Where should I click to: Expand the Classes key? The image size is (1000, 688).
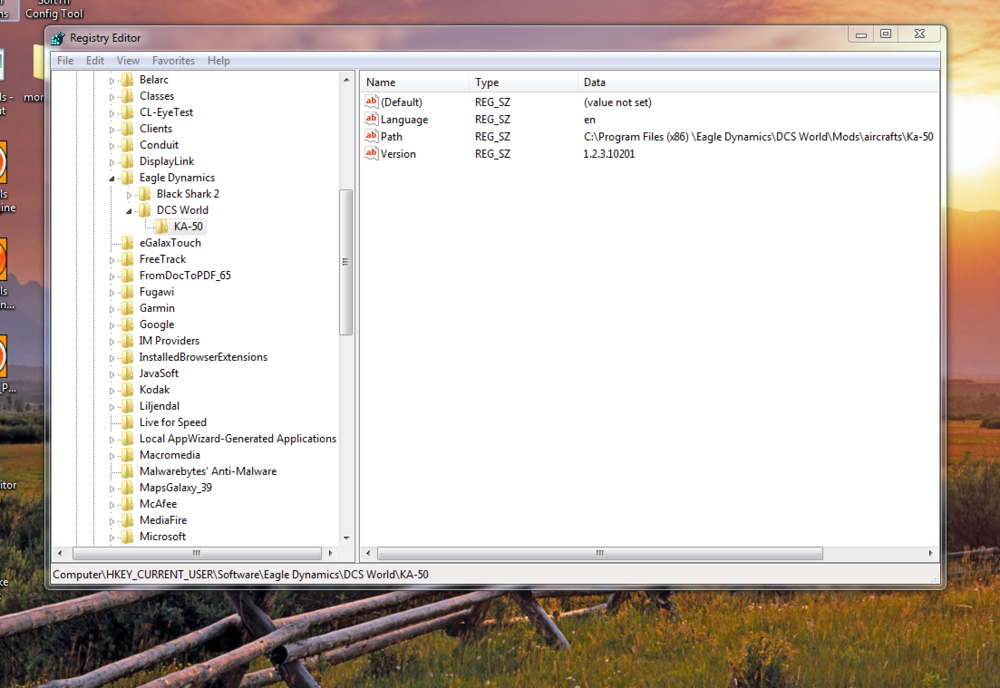tap(112, 97)
